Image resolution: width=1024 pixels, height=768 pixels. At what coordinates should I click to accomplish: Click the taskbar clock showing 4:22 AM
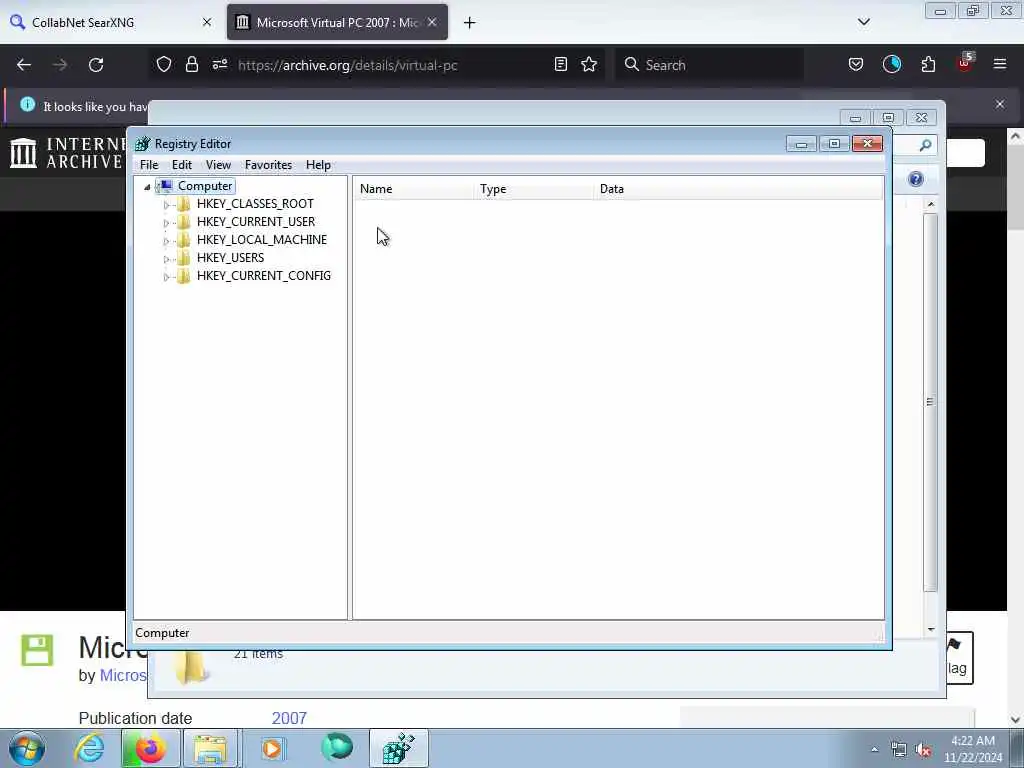coord(973,749)
